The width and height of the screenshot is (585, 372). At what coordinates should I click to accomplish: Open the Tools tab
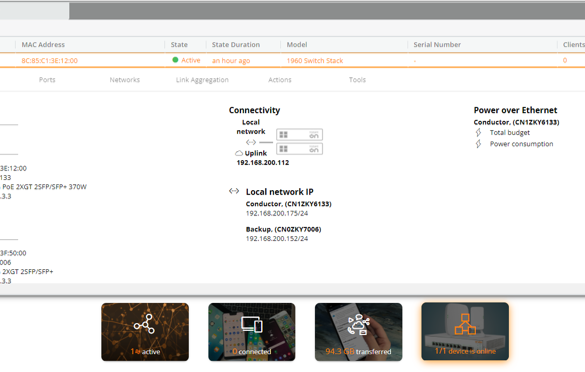point(357,79)
